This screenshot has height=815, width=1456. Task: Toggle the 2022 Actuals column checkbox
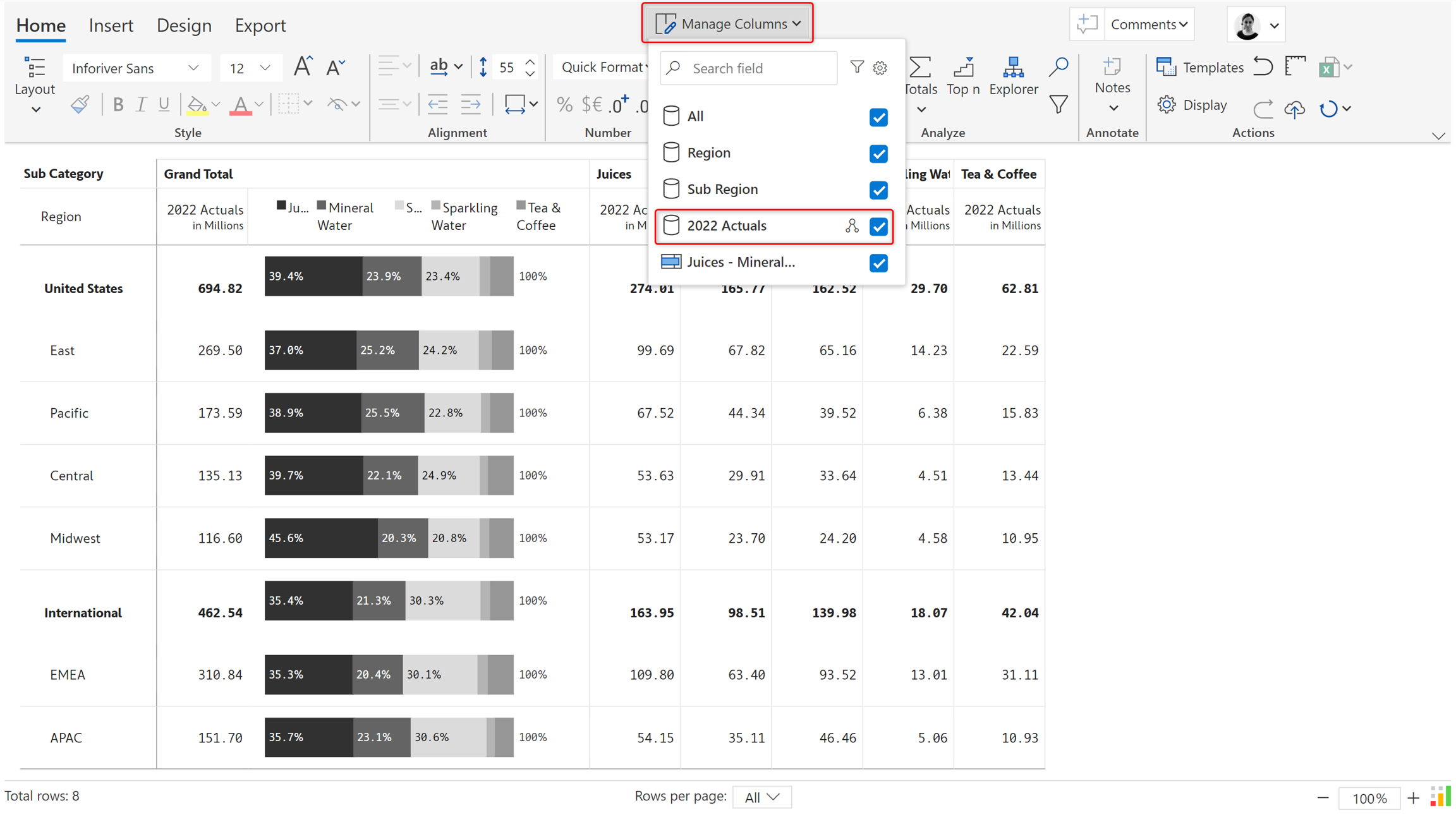pyautogui.click(x=878, y=226)
